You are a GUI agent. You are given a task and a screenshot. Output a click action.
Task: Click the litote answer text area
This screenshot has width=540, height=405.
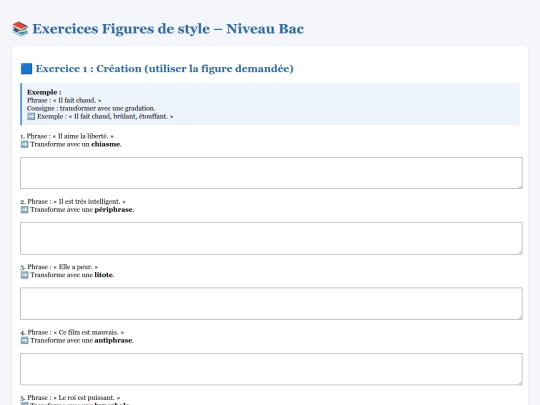(x=271, y=303)
